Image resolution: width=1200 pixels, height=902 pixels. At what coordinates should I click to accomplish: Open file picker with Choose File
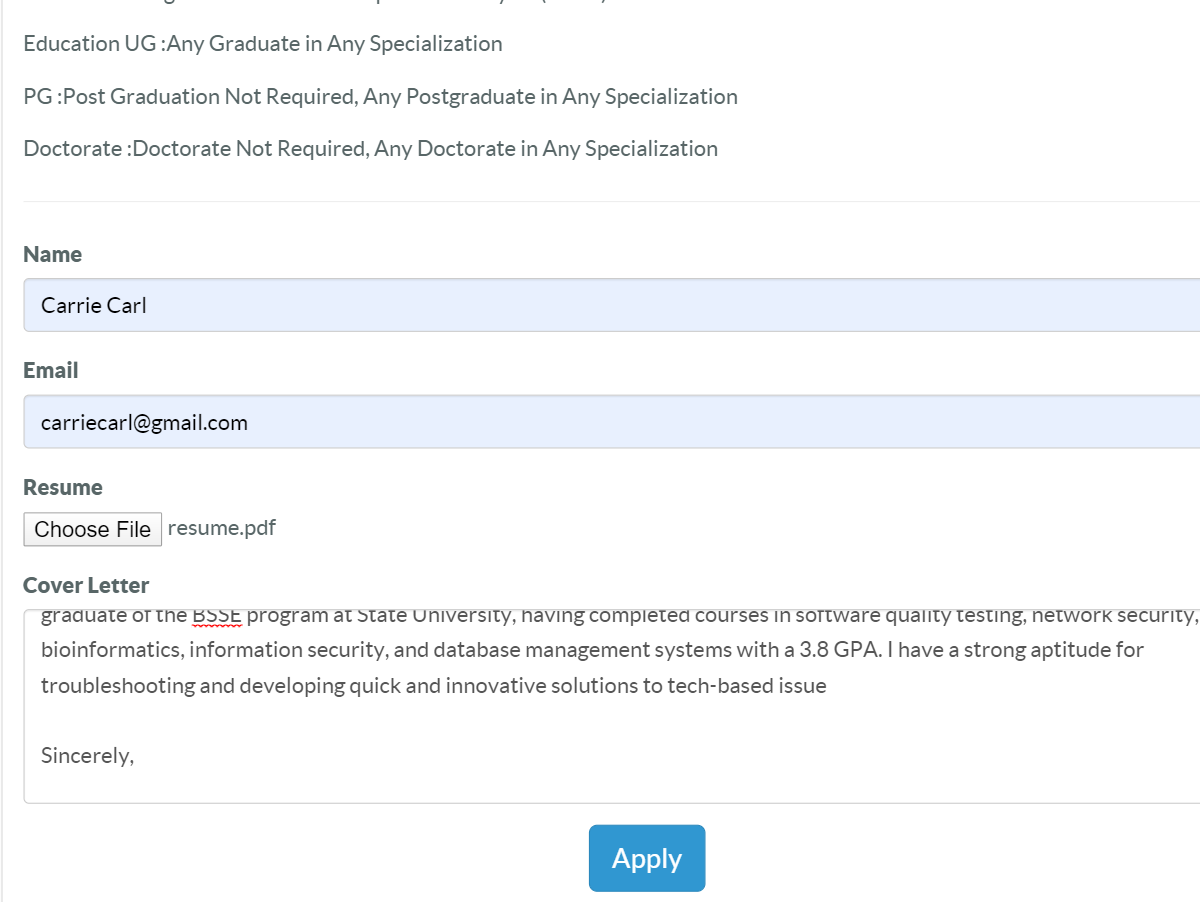tap(92, 529)
